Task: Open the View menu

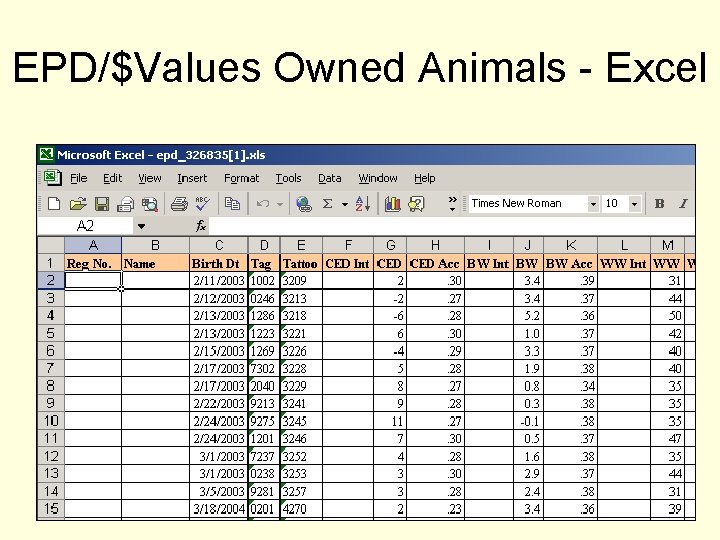Action: pos(150,178)
